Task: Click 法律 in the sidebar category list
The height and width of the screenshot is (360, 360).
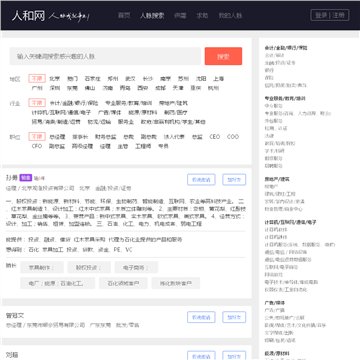Action: 269,136
